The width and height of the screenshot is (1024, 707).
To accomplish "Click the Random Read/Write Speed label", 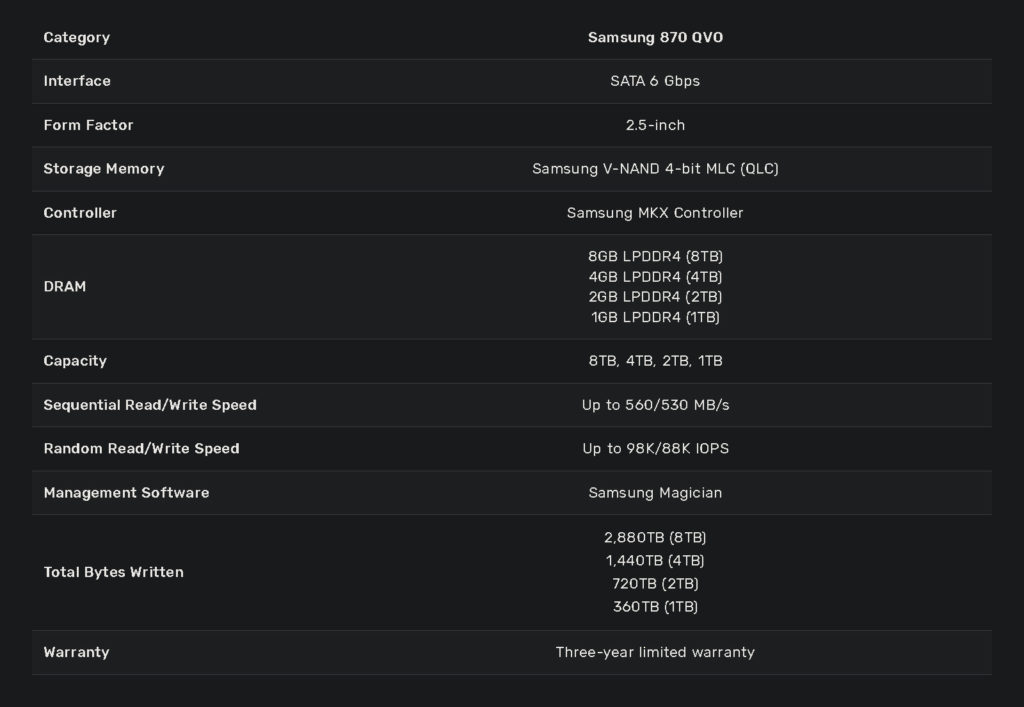I will [142, 449].
